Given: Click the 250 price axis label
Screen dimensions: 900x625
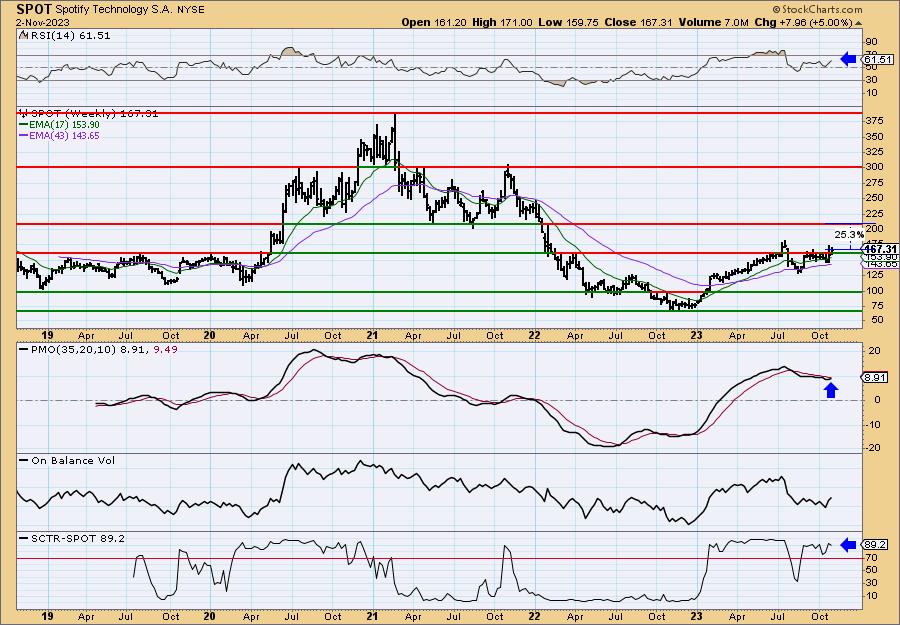Looking at the screenshot, I should point(874,198).
